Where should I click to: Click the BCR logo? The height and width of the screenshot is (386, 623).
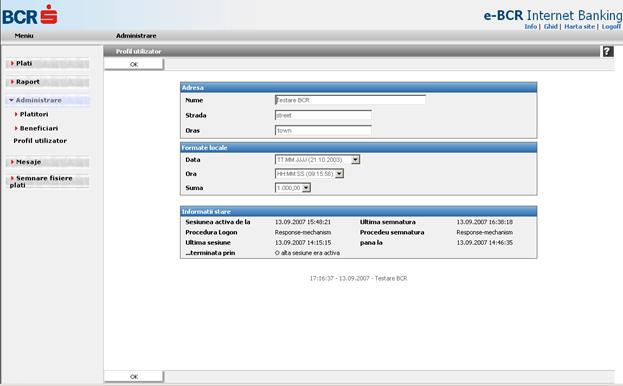(30, 15)
